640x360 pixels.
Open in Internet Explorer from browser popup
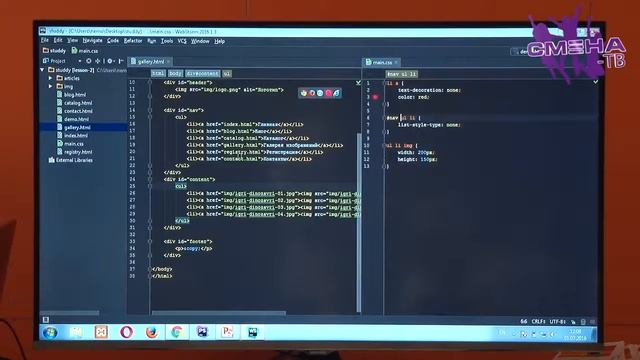336,93
